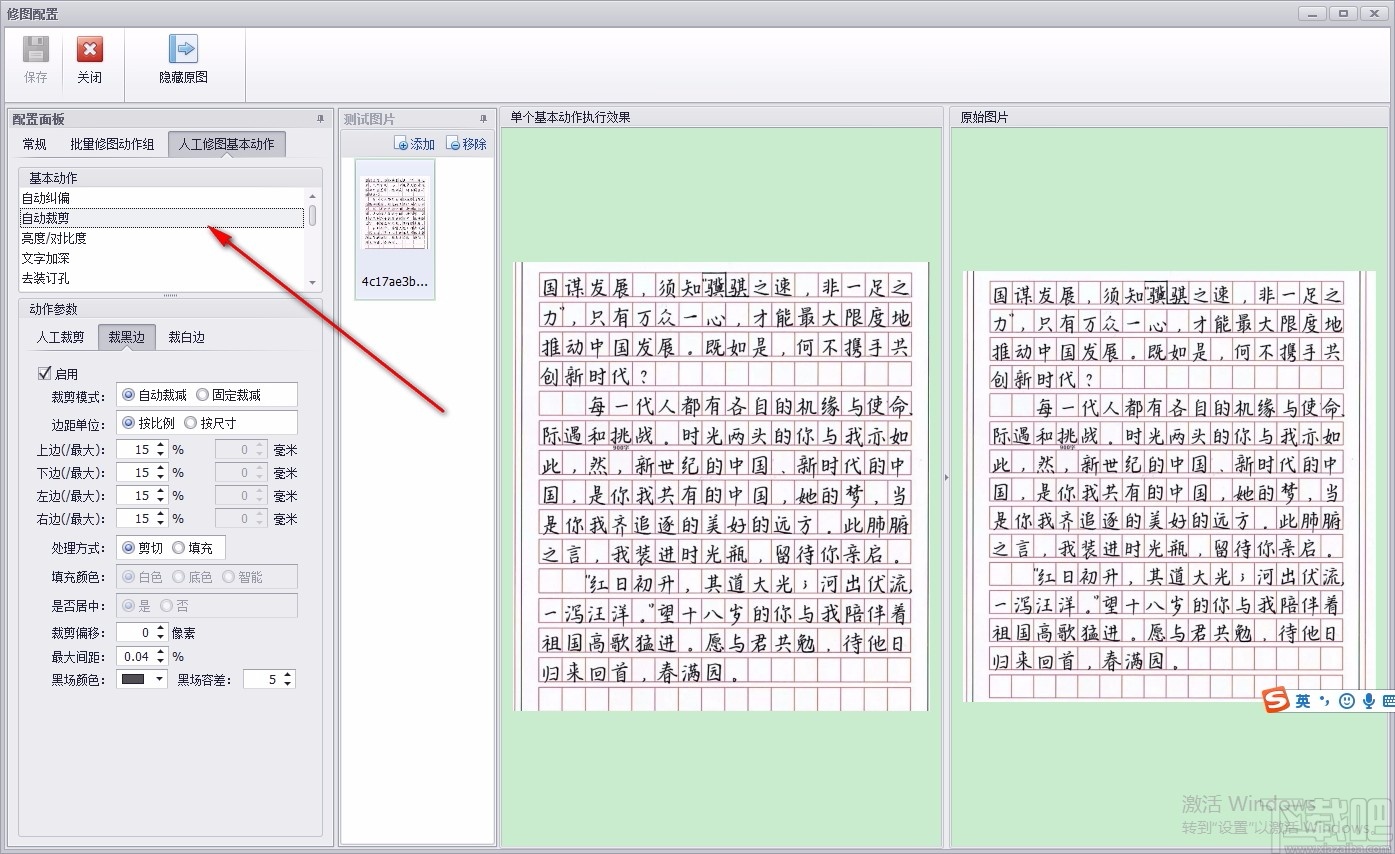This screenshot has width=1395, height=854.
Task: Select 自动纠偏 in action list
Action: point(162,198)
